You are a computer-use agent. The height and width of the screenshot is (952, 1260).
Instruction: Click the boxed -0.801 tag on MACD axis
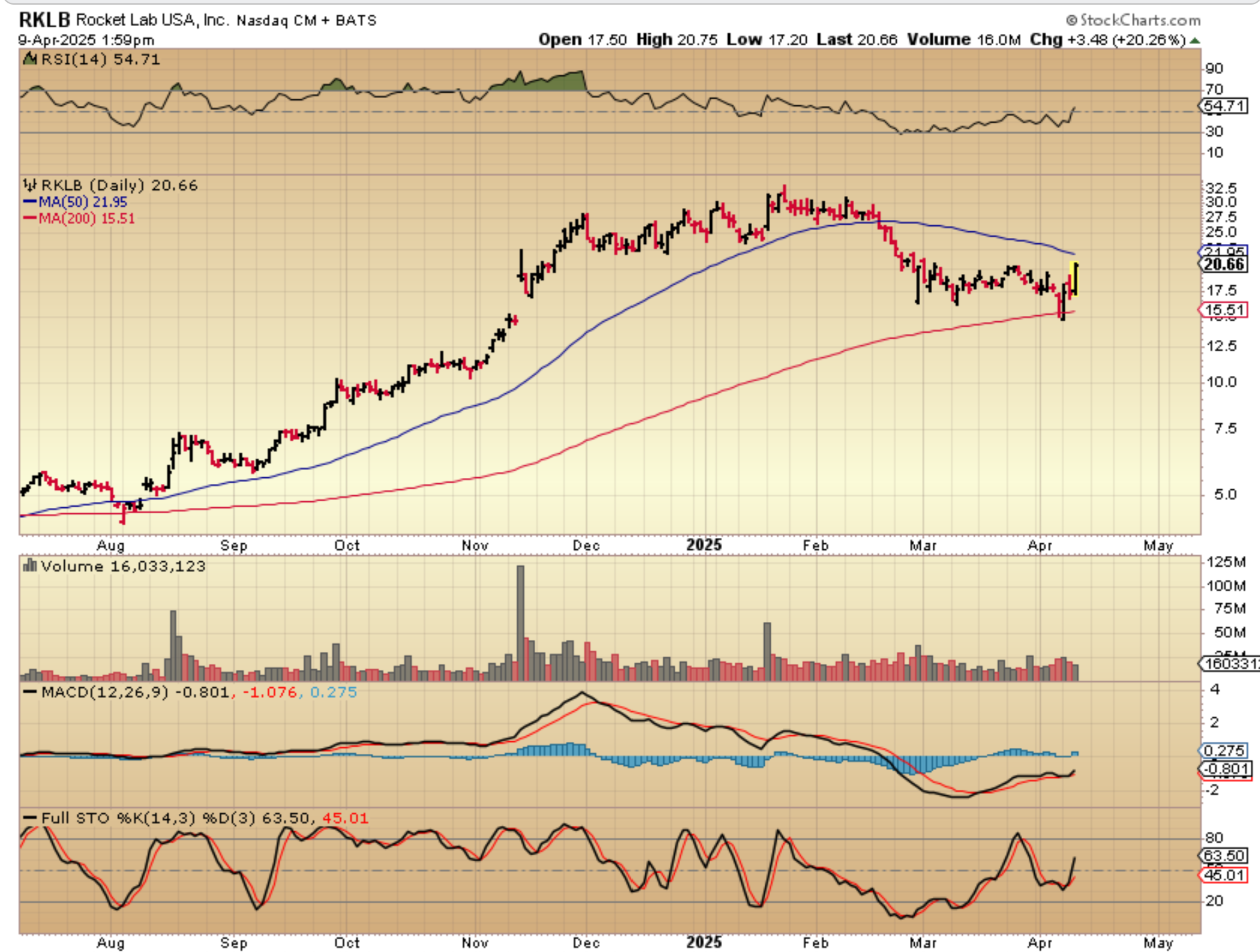coord(1225,769)
